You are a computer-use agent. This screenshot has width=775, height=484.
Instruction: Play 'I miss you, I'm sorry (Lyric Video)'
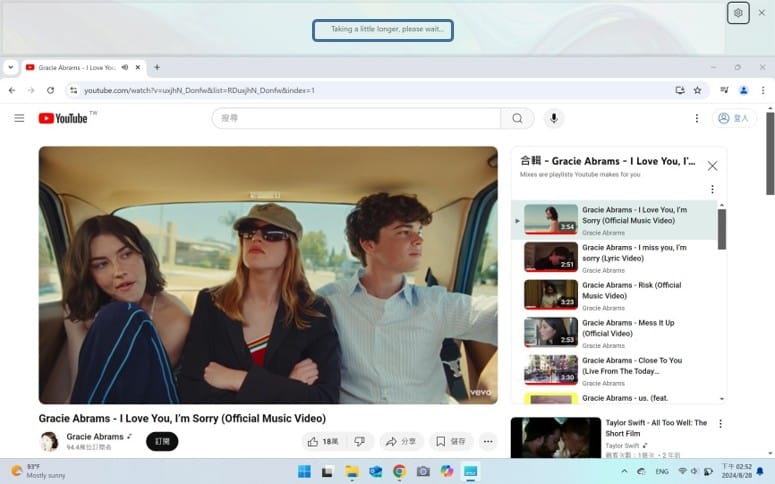click(x=614, y=258)
